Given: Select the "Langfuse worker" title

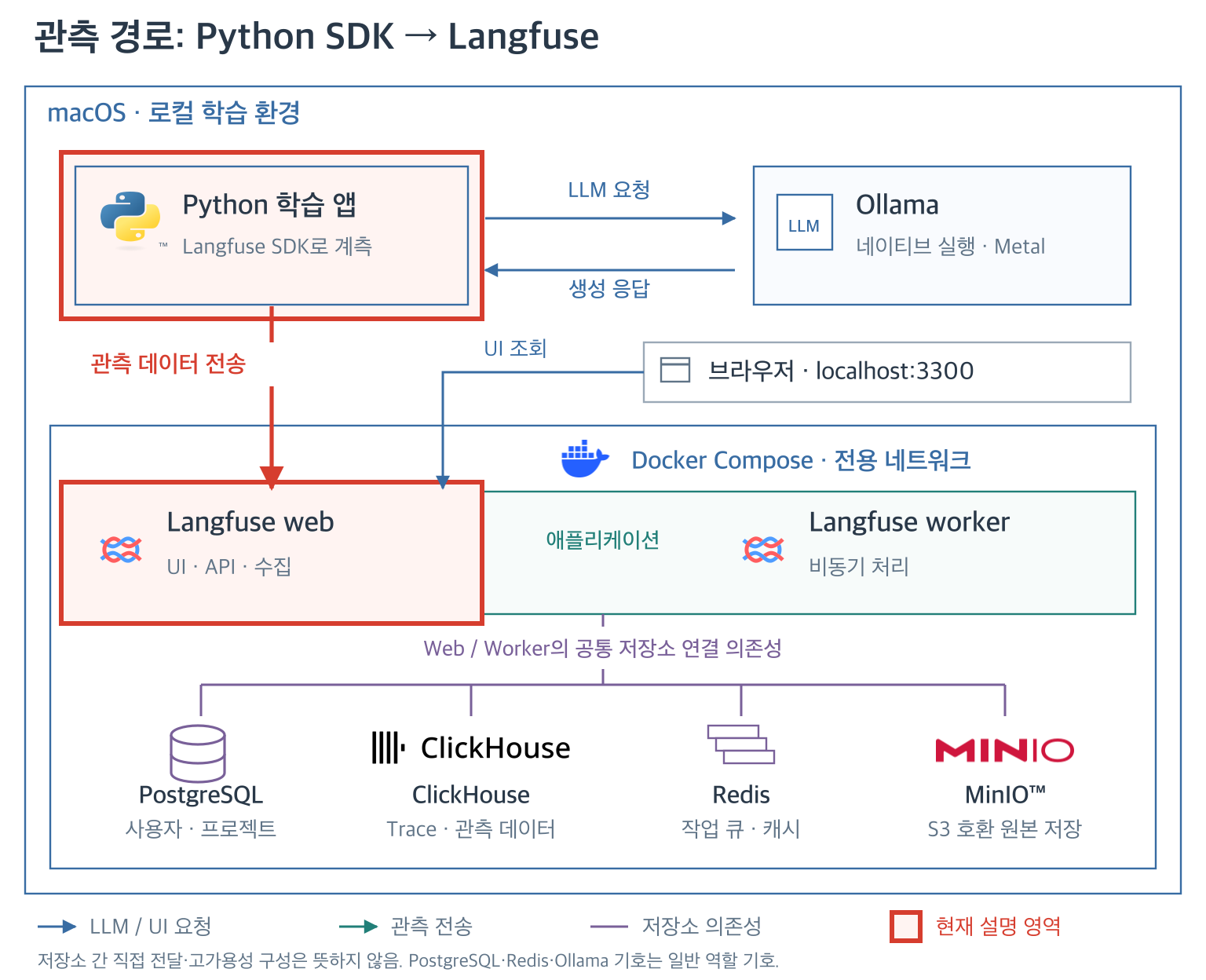Looking at the screenshot, I should [909, 522].
